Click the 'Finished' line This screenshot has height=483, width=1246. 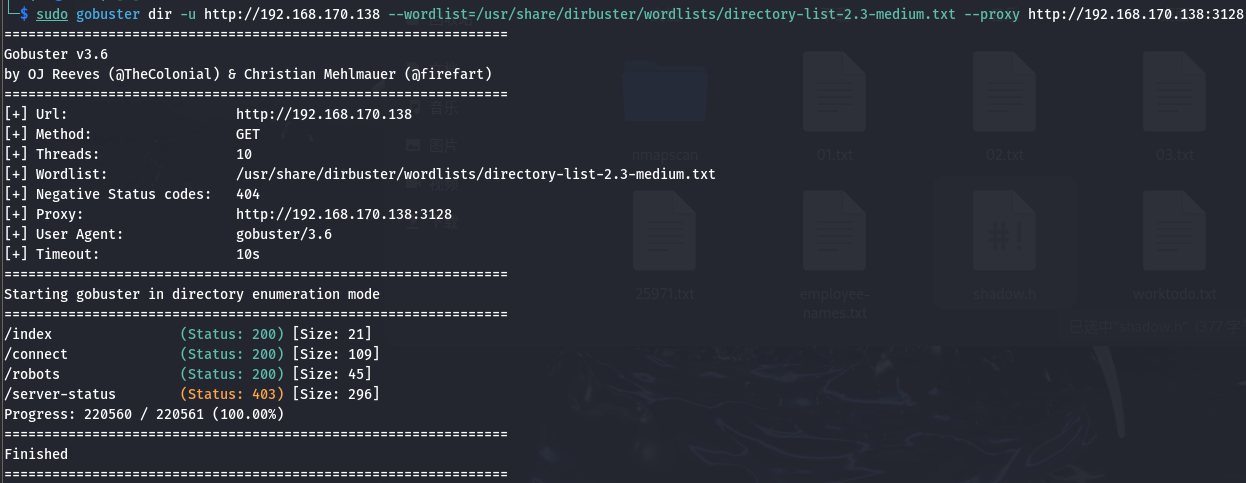pos(36,454)
